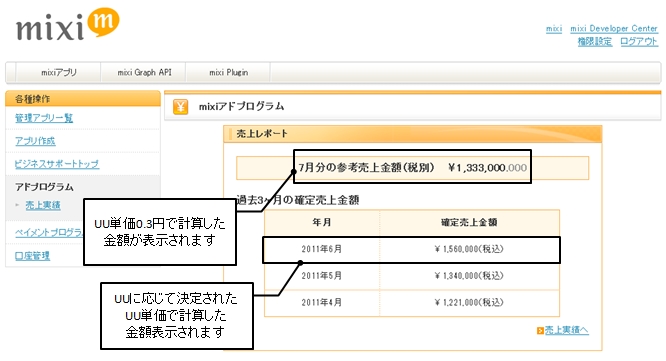Follow the mixi link at top right
Viewport: 666px width, 361px height.
tap(554, 28)
